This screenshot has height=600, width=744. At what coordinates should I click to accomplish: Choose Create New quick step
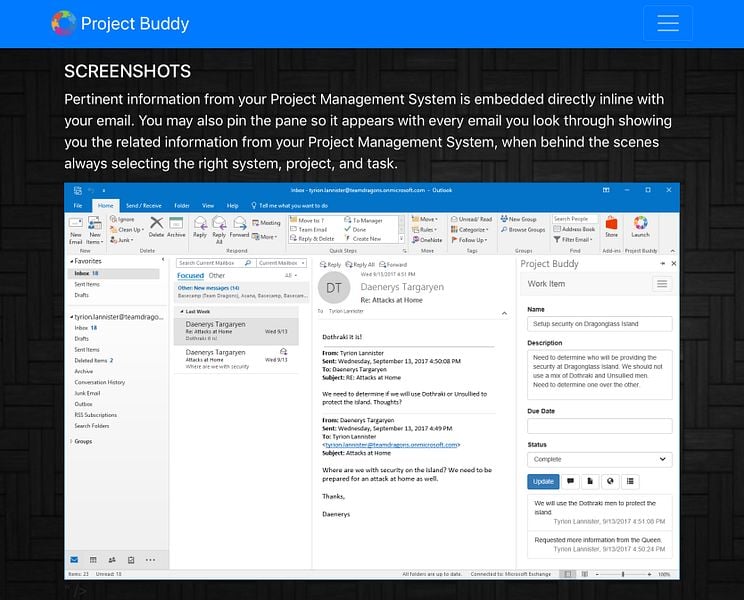coord(363,239)
